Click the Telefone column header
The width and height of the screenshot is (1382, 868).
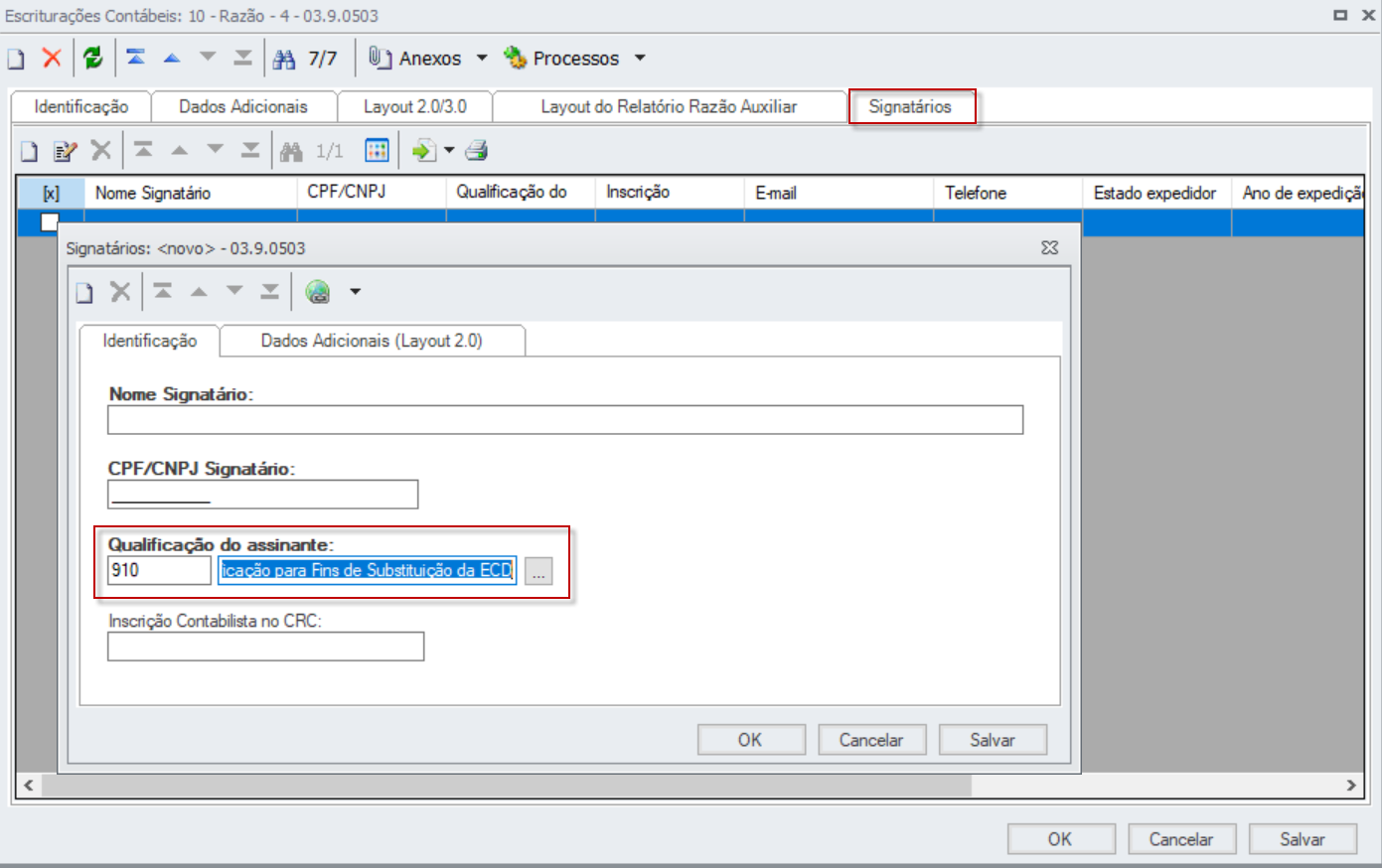1007,193
